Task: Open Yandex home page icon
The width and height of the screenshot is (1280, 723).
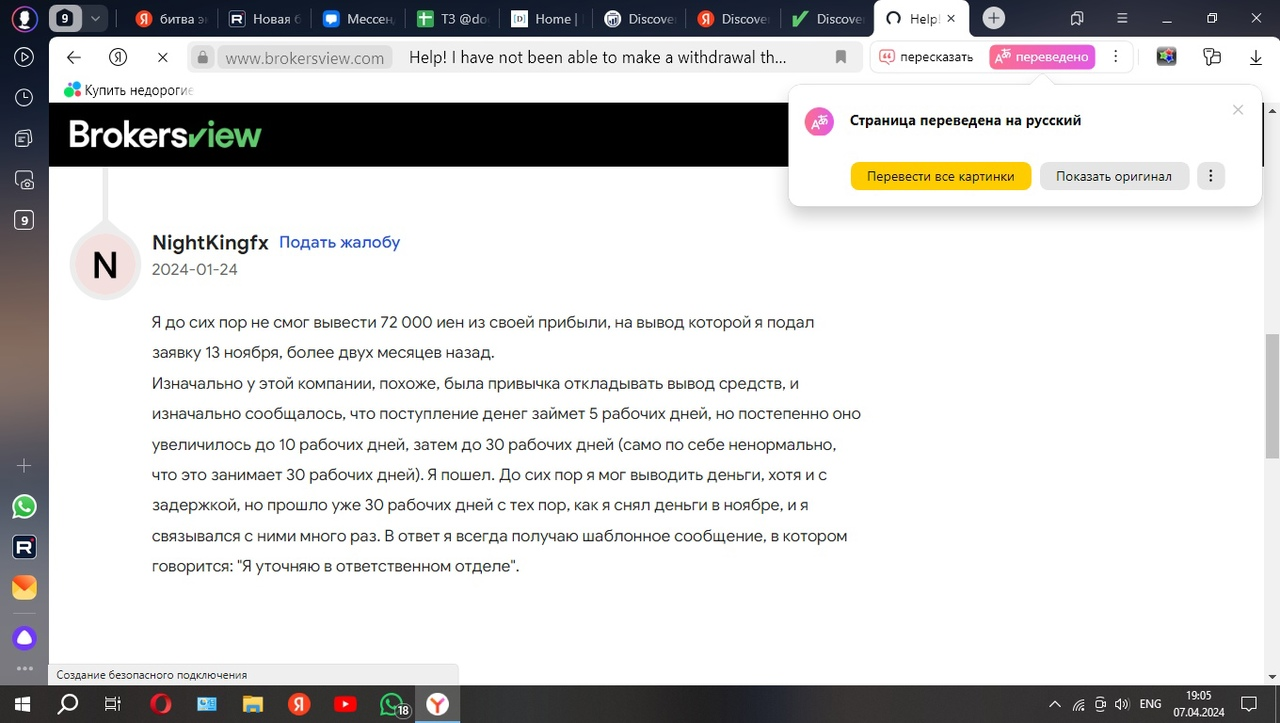Action: (118, 57)
